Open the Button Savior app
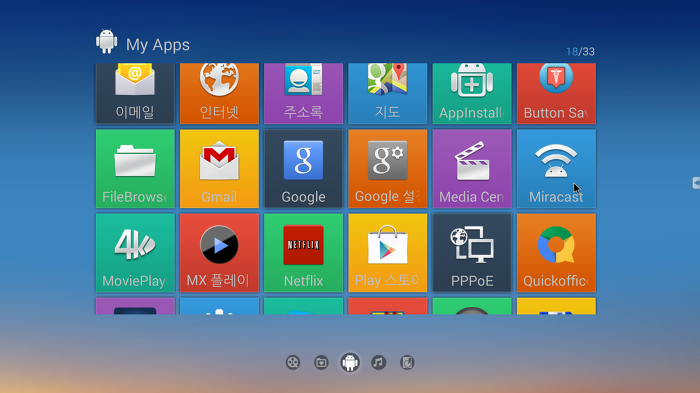 (556, 93)
